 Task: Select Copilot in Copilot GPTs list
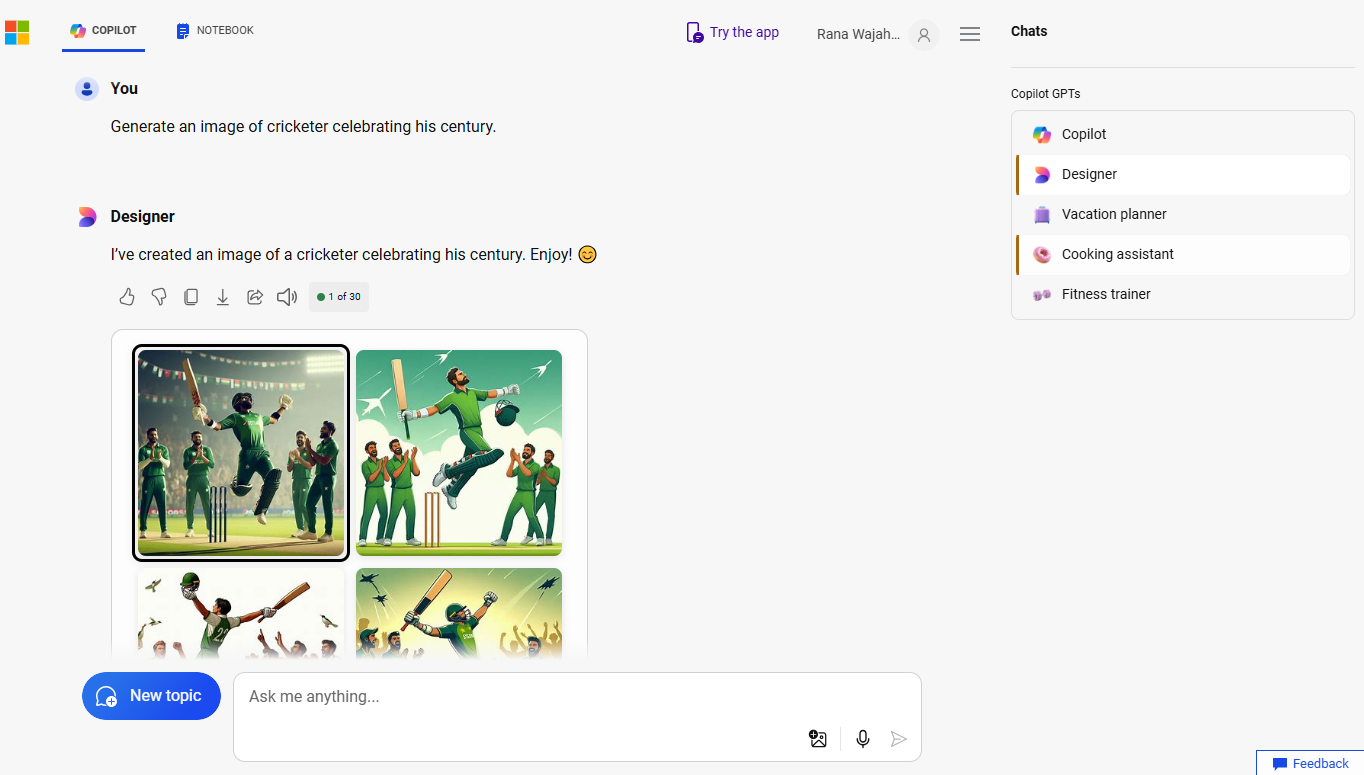(x=1183, y=134)
